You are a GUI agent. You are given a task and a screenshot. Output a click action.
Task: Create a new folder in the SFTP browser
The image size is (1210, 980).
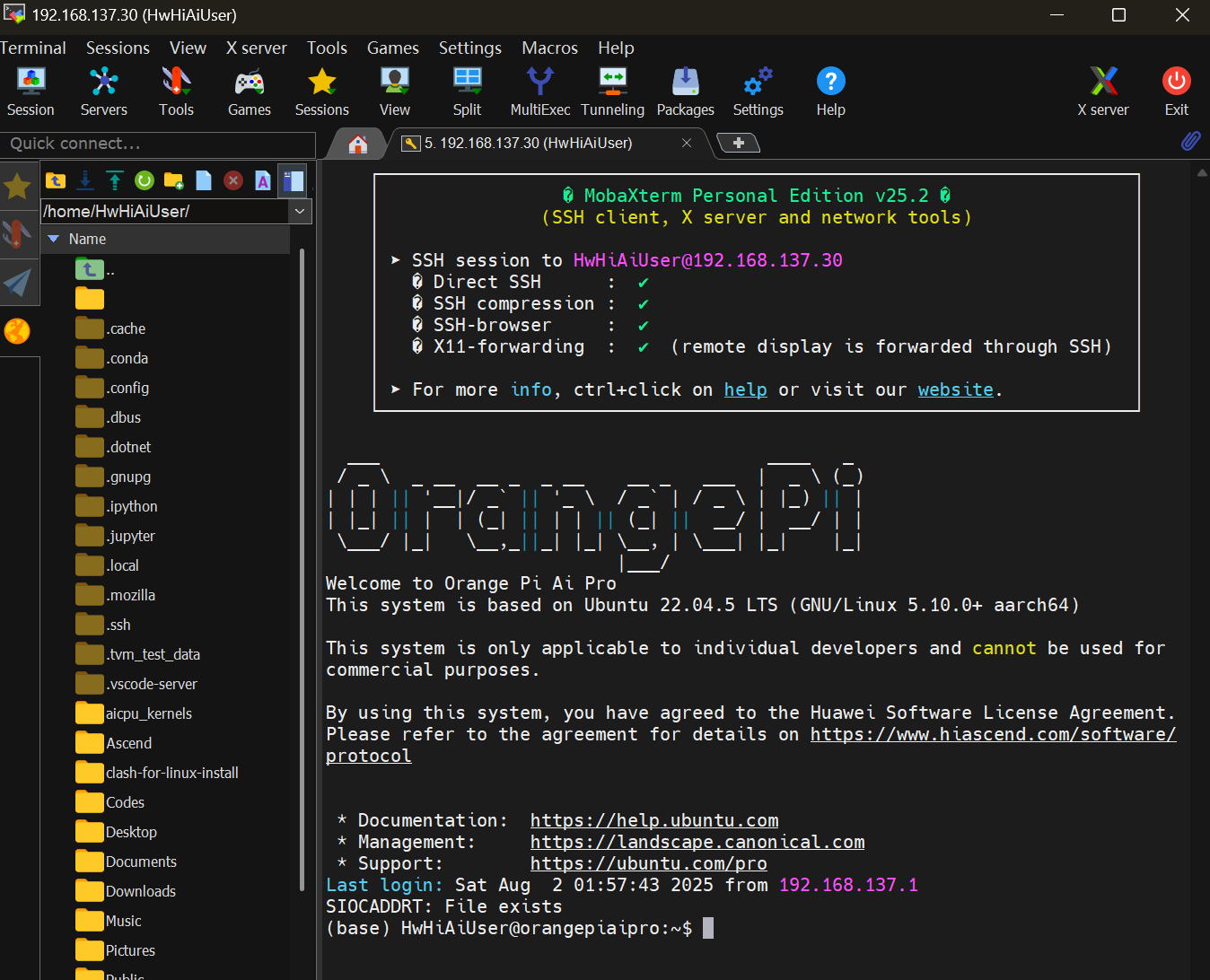174,180
